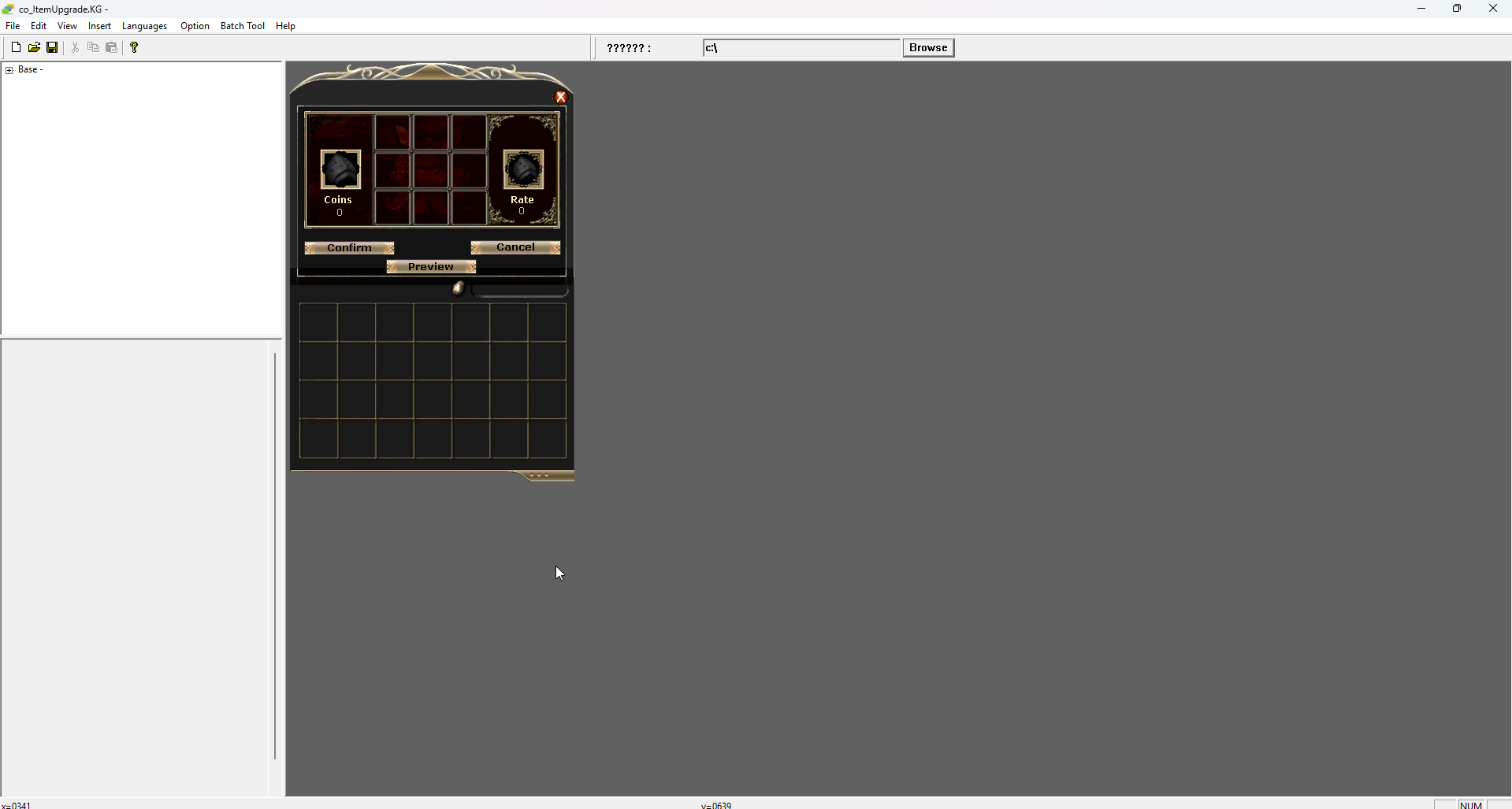Open the Batch Tool menu

coord(242,25)
